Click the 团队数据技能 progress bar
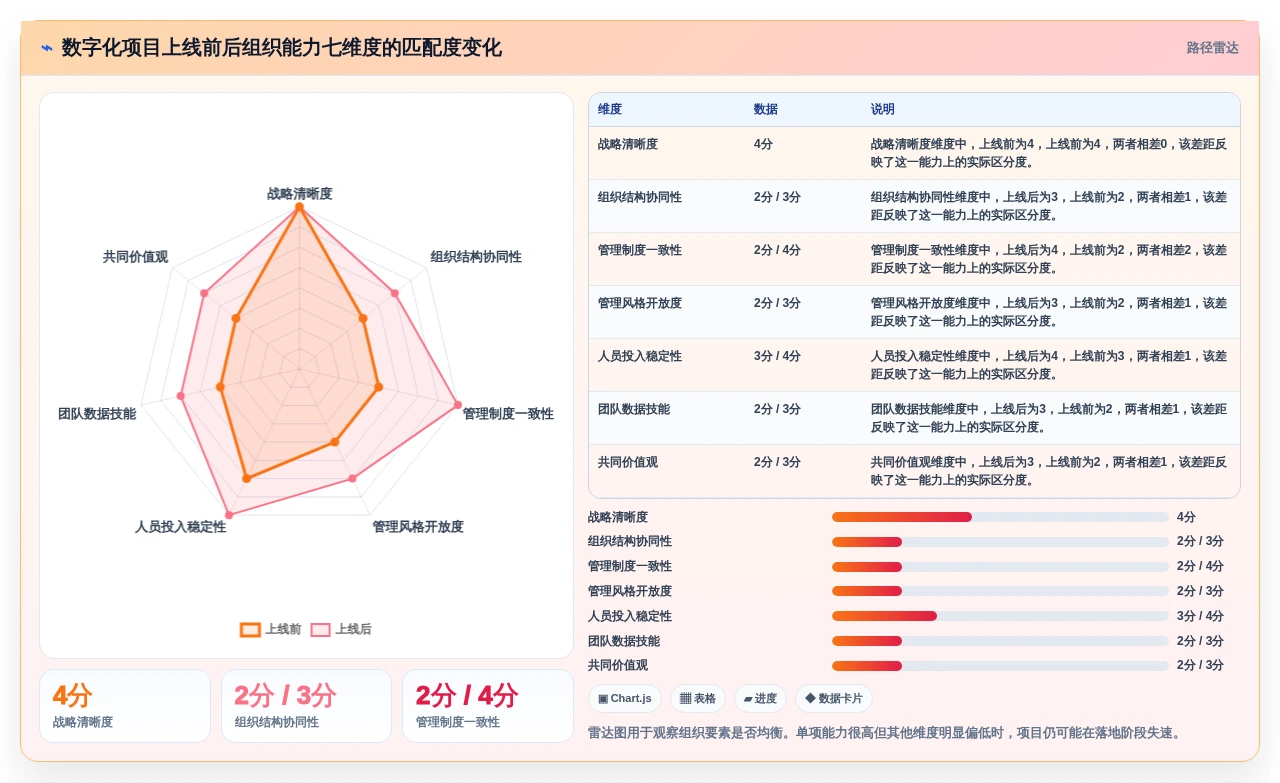 click(1000, 641)
